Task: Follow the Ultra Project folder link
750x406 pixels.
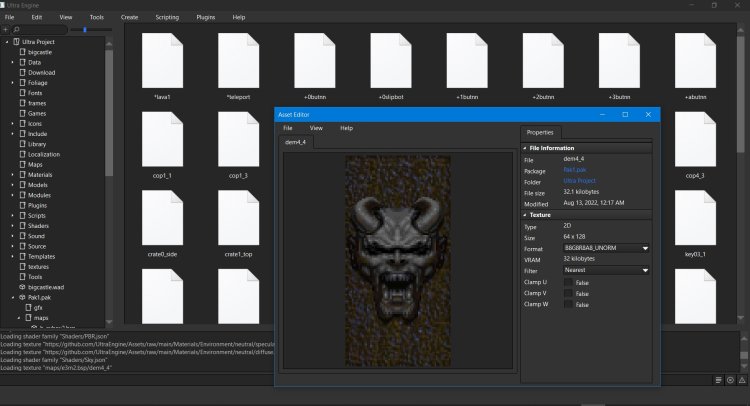Action: [x=582, y=181]
